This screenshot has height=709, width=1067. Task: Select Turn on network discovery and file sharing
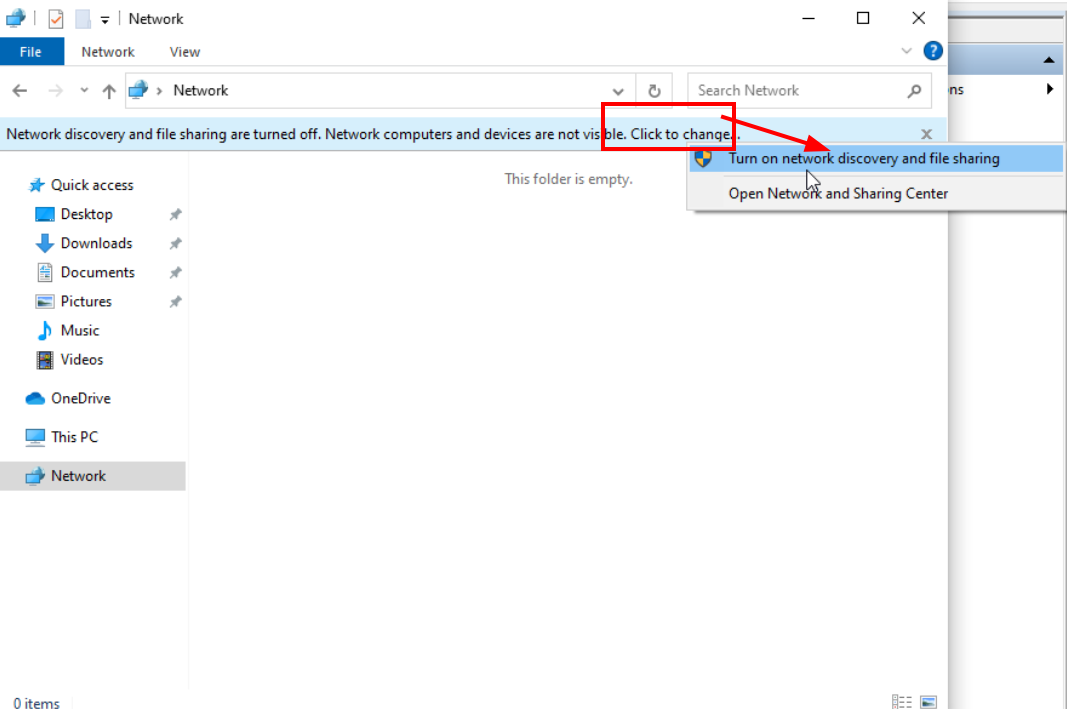pos(863,159)
